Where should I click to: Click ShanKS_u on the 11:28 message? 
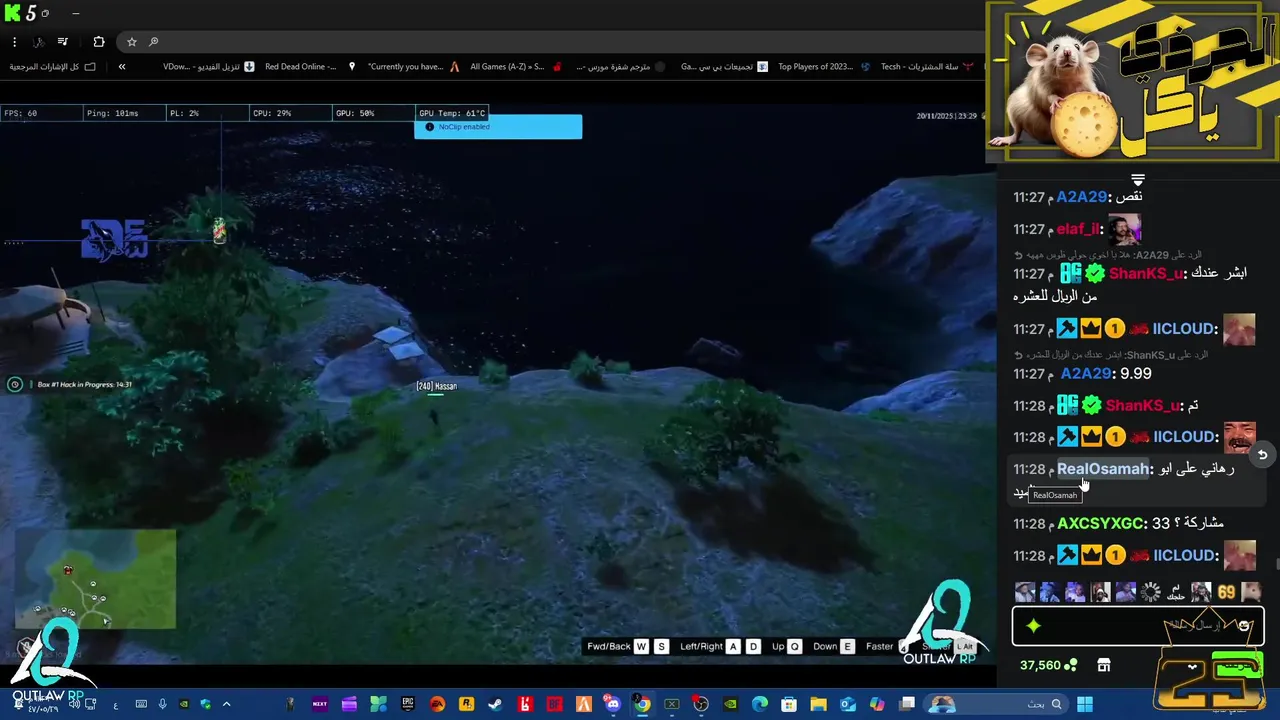[1142, 406]
